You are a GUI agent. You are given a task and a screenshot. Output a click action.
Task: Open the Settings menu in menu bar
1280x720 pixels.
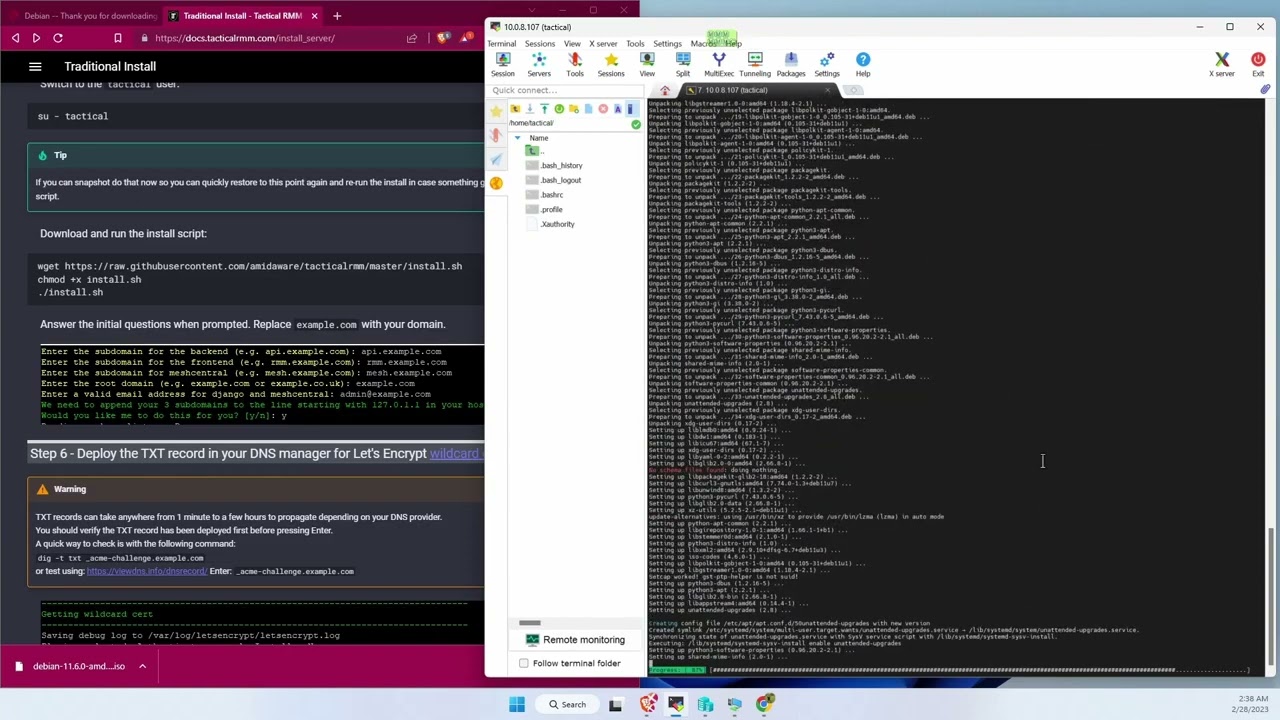(x=667, y=44)
